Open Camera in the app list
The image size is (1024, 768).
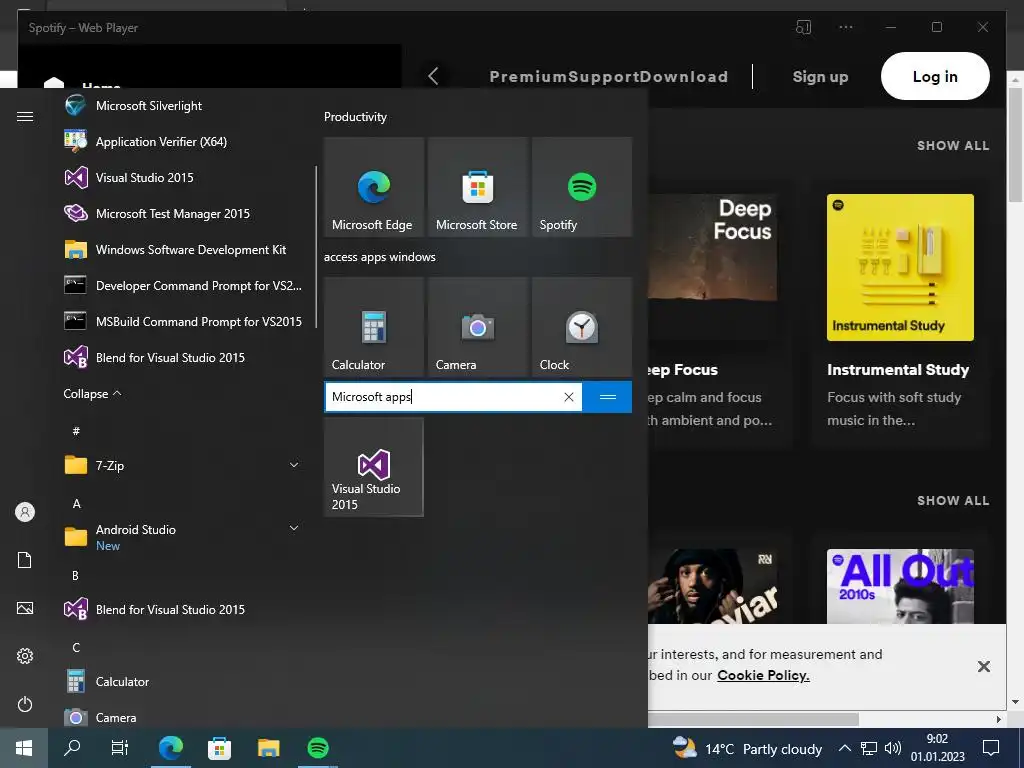tap(183, 717)
